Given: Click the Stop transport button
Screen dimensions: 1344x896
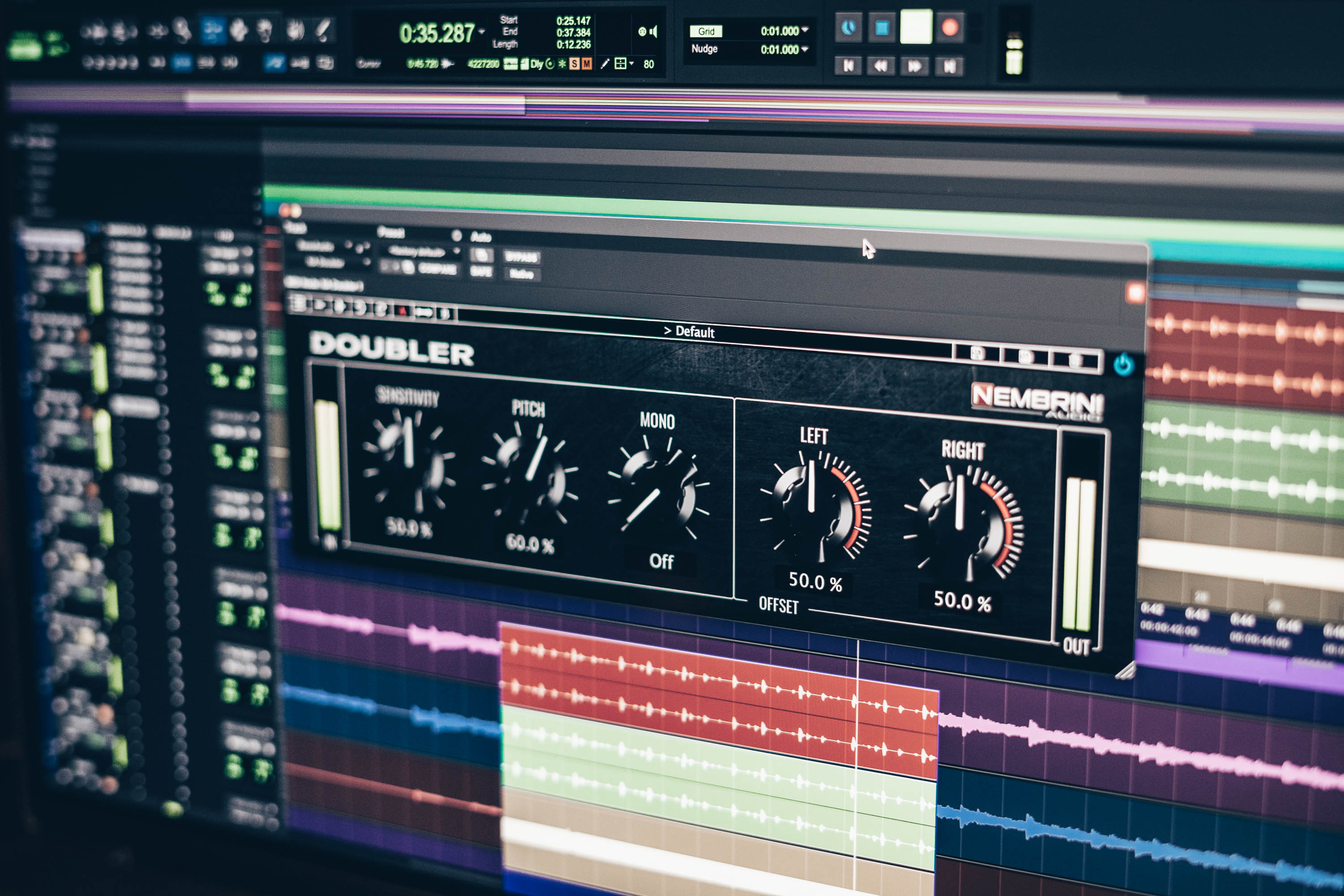Looking at the screenshot, I should click(882, 28).
